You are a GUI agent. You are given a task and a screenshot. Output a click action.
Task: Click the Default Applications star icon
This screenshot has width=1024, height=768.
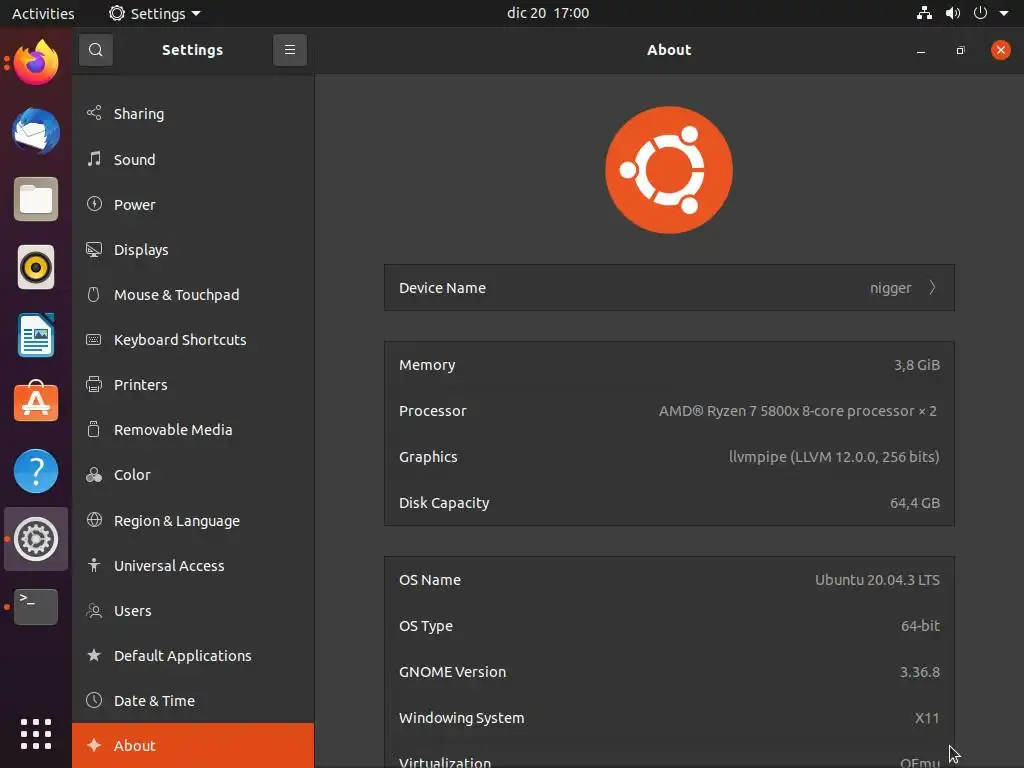coord(94,655)
